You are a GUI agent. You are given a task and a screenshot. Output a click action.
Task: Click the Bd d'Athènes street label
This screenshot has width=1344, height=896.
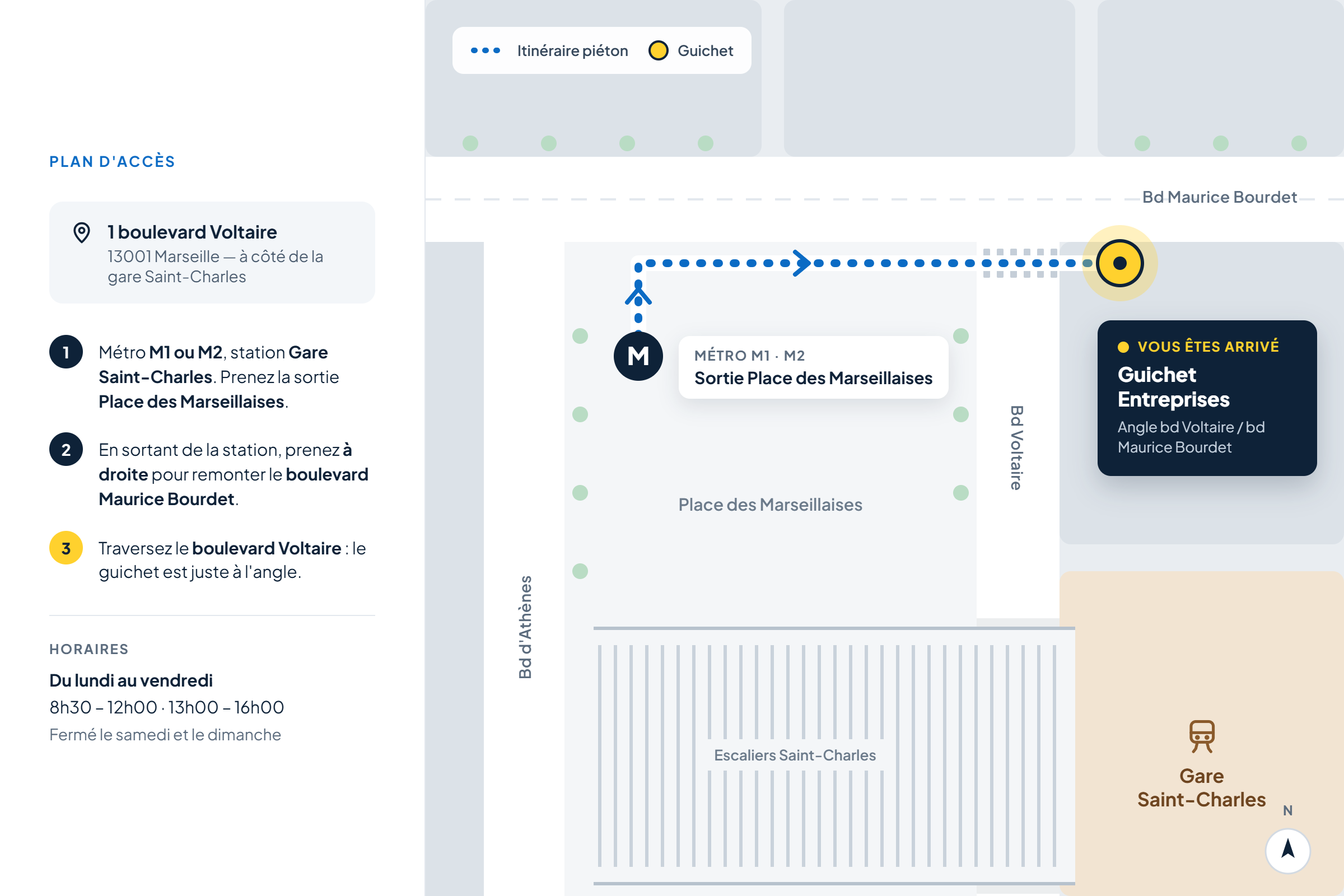(525, 627)
